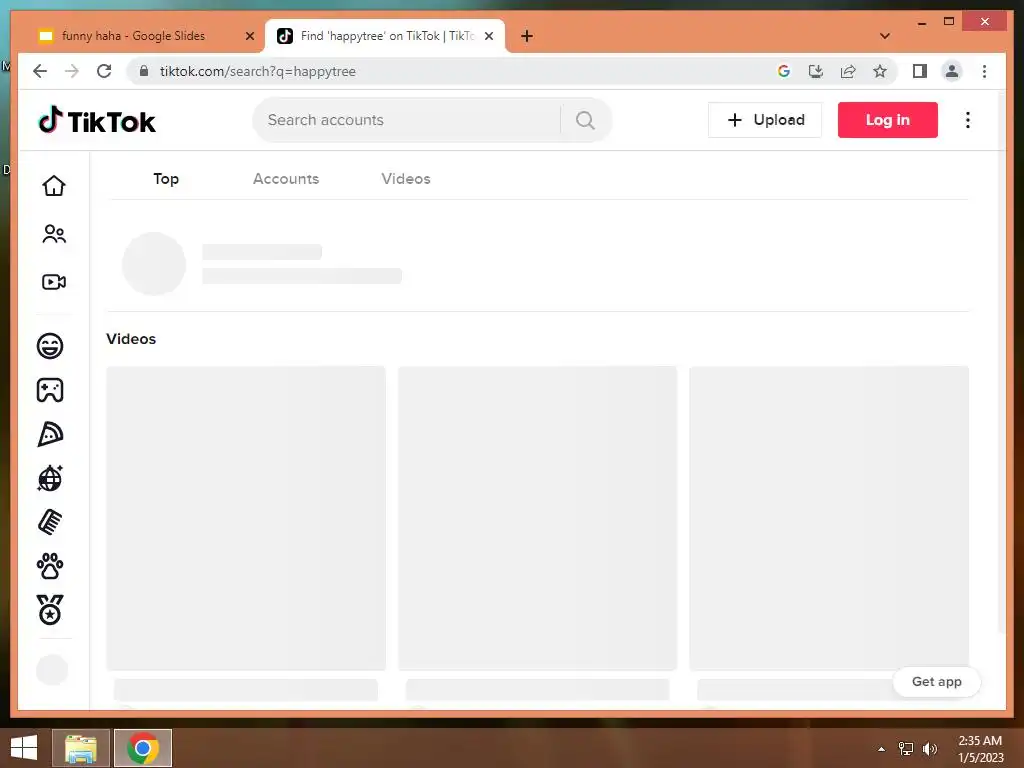Click the page vertical scrollbar
Viewport: 1024px width, 768px height.
click(1002, 363)
